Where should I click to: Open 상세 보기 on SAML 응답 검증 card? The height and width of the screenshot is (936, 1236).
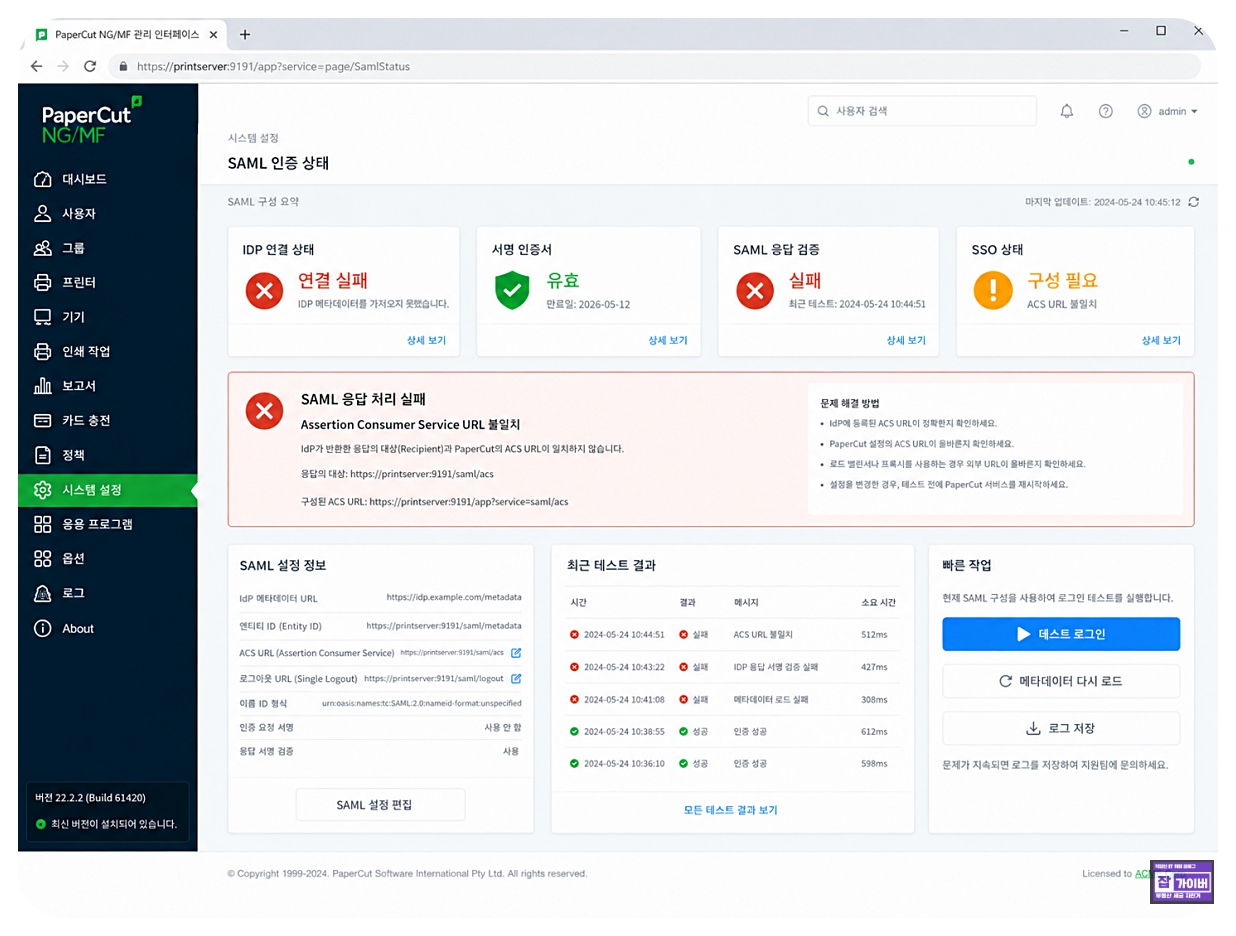906,340
